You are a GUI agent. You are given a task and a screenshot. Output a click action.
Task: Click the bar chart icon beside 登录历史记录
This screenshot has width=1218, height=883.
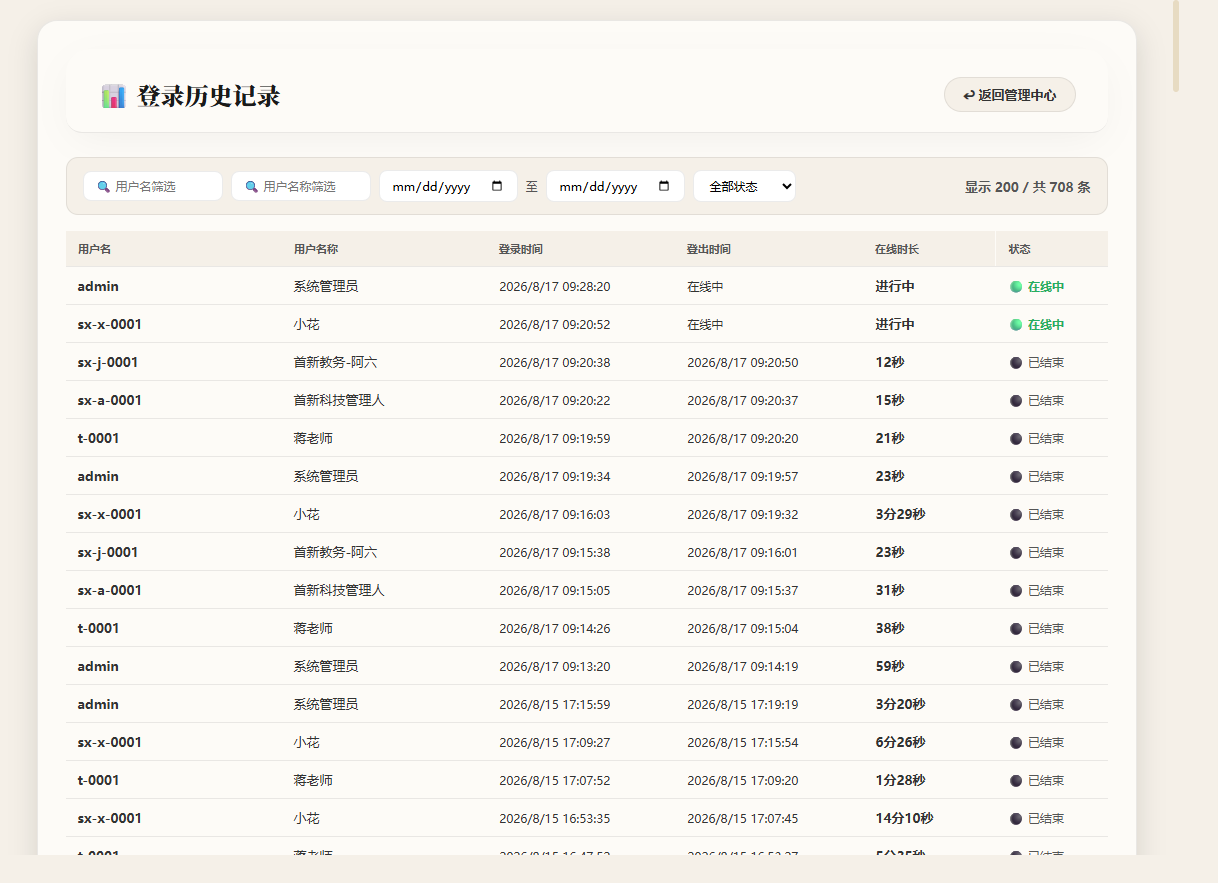[113, 96]
